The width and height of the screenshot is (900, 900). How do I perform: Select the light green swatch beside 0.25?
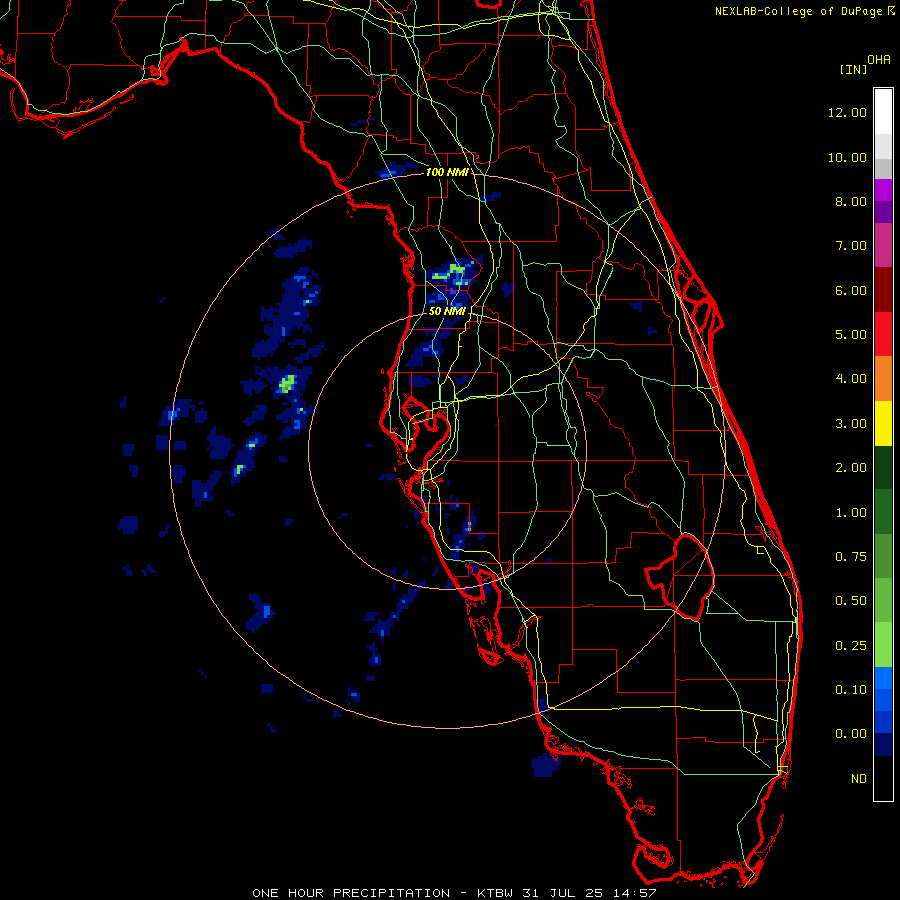pyautogui.click(x=883, y=645)
